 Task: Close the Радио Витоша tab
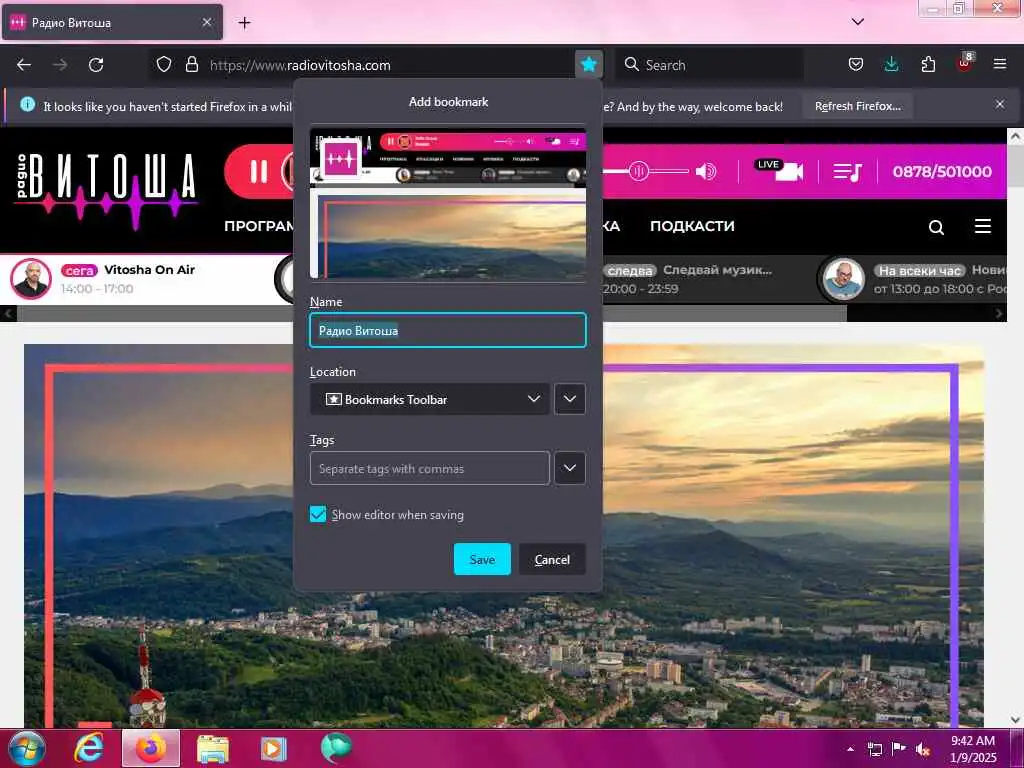tap(206, 22)
